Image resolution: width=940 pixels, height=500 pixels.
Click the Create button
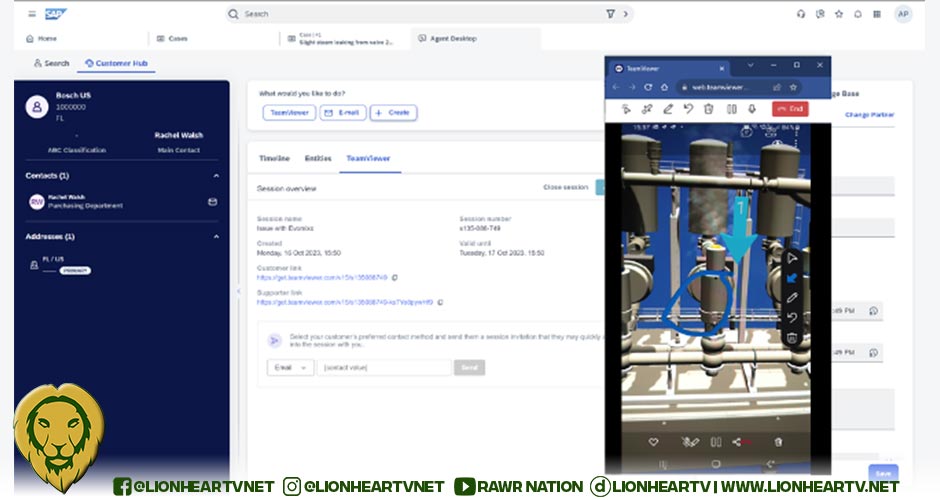point(393,113)
